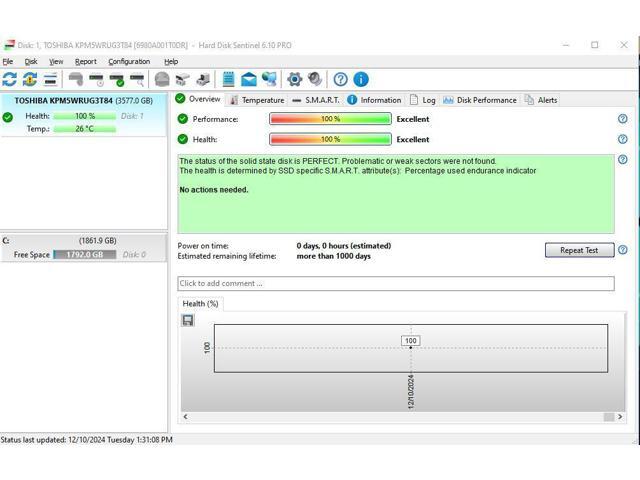This screenshot has width=640, height=480.
Task: Open the Configuration menu
Action: pyautogui.click(x=129, y=61)
